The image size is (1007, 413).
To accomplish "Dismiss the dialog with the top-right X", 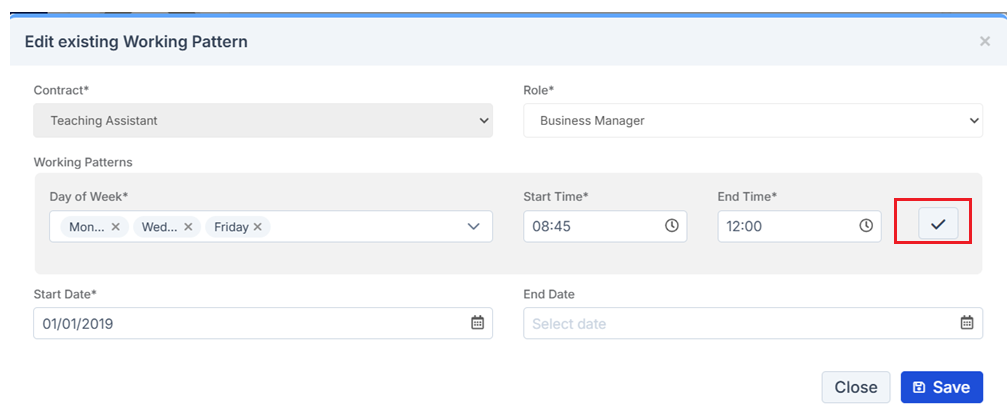I will (985, 42).
